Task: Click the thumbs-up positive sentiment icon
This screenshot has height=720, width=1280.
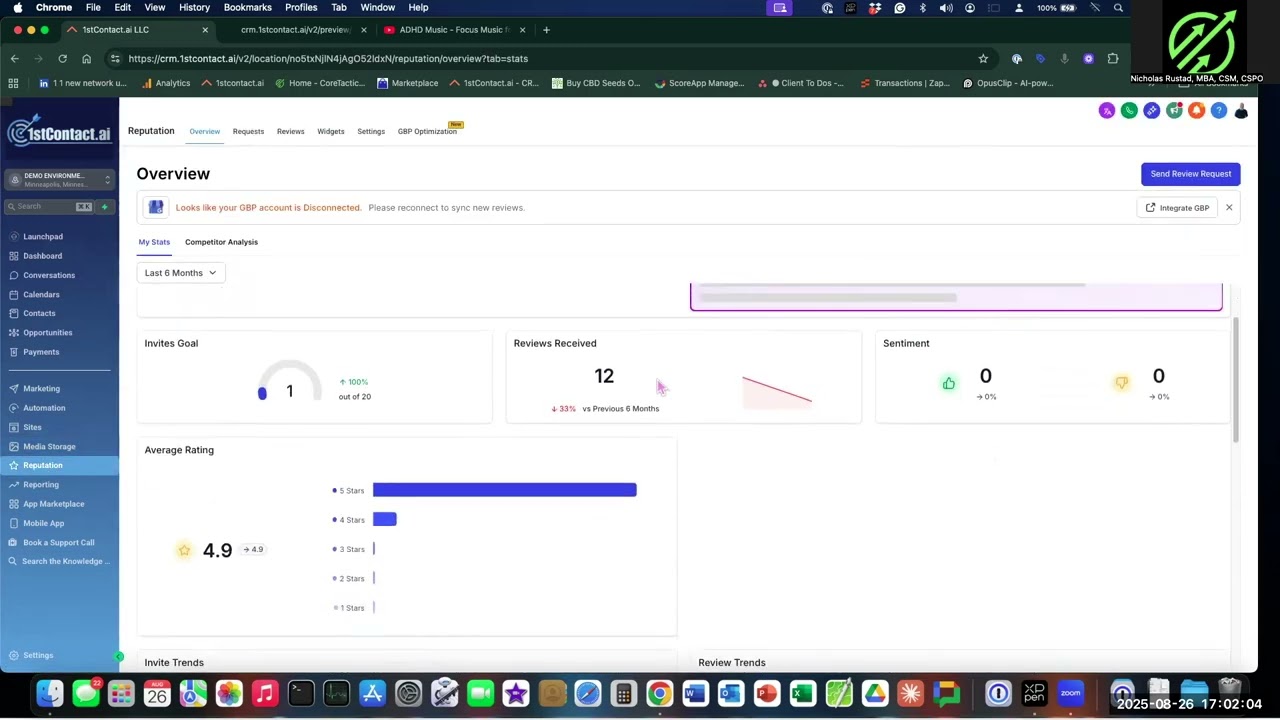Action: pyautogui.click(x=949, y=383)
